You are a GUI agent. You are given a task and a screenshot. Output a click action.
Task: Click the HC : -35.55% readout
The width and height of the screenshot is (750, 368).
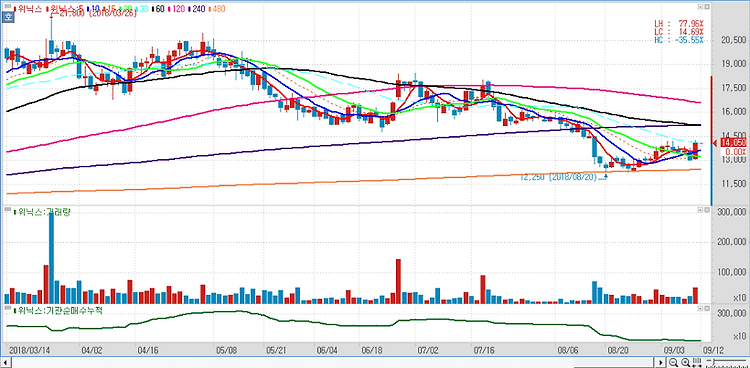tap(678, 40)
